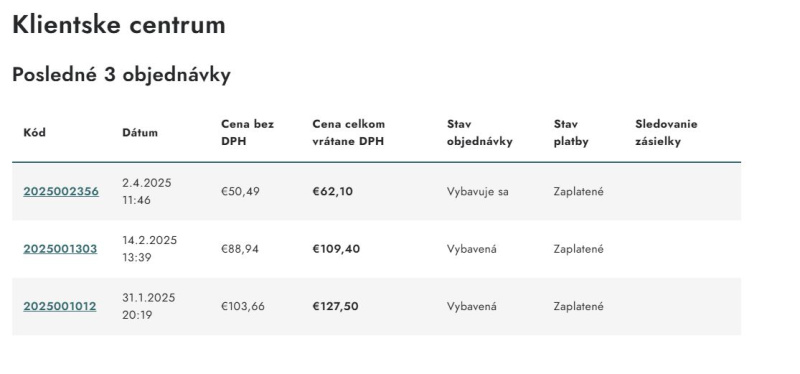Click the date 14.2.2025 13:39
800x374 pixels.
point(149,249)
